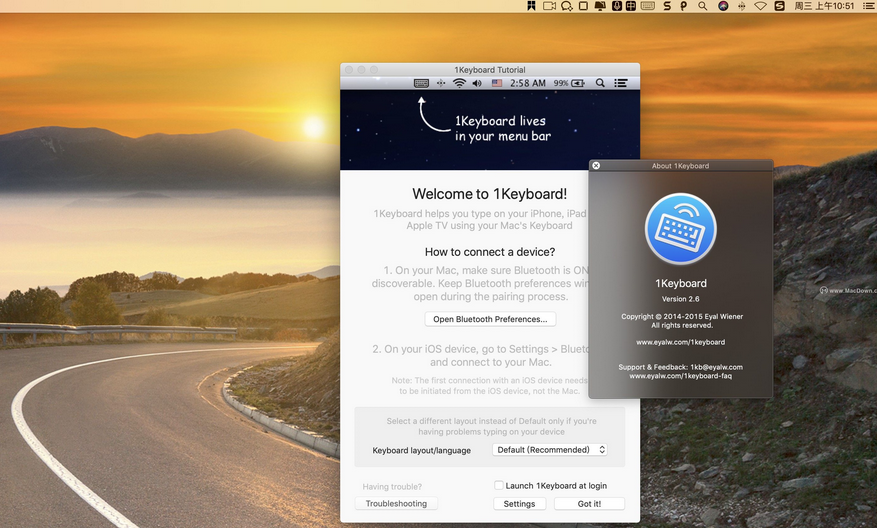The image size is (877, 528).
Task: Open the chat bubbles icon in the menu bar
Action: [x=567, y=6]
